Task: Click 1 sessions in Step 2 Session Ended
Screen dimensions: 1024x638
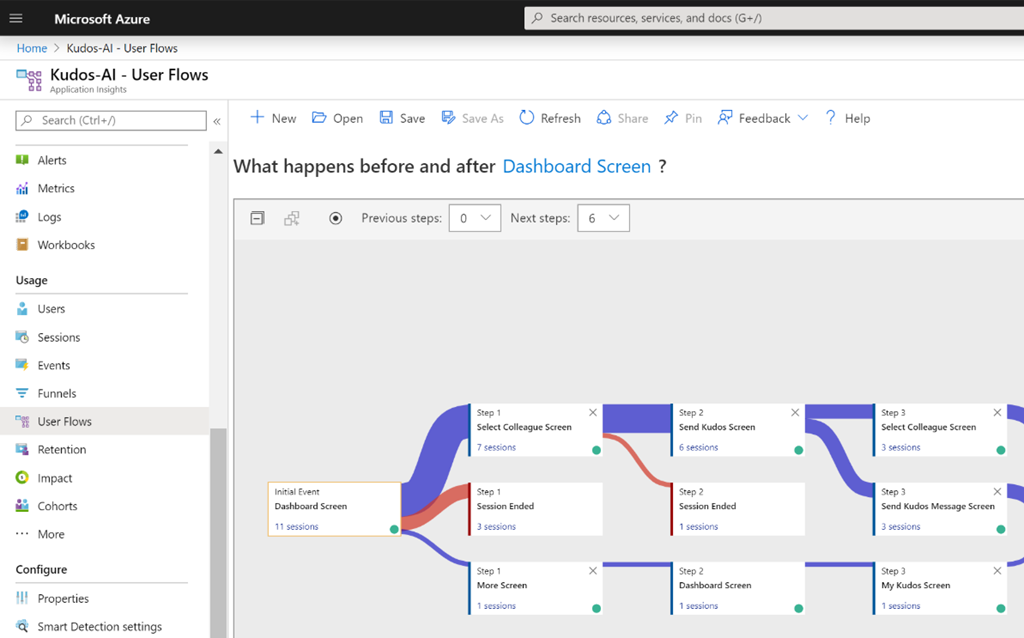Action: tap(698, 526)
